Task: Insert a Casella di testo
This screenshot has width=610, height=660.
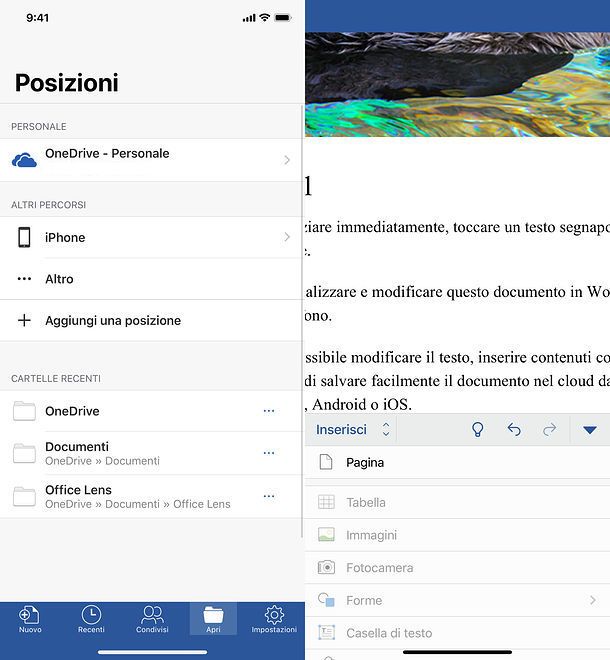Action: click(458, 633)
